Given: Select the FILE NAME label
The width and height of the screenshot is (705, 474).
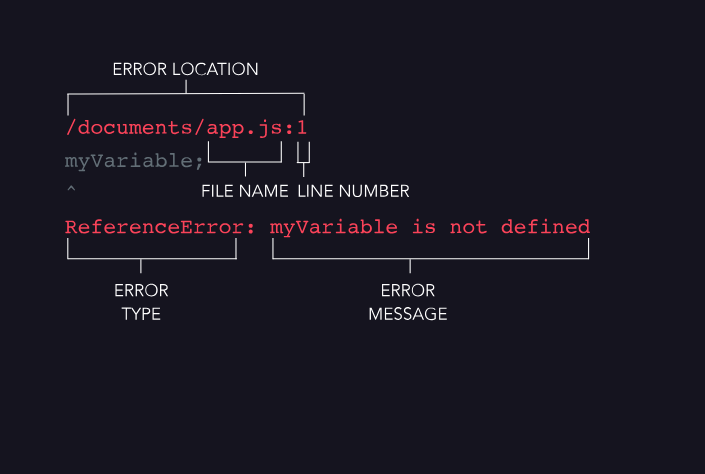Looking at the screenshot, I should click(245, 191).
